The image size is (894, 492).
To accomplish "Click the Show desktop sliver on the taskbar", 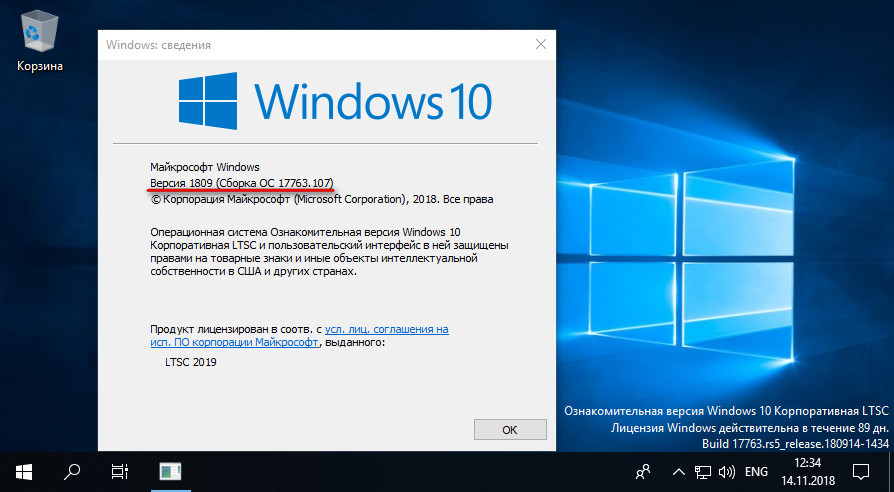I will pos(891,472).
